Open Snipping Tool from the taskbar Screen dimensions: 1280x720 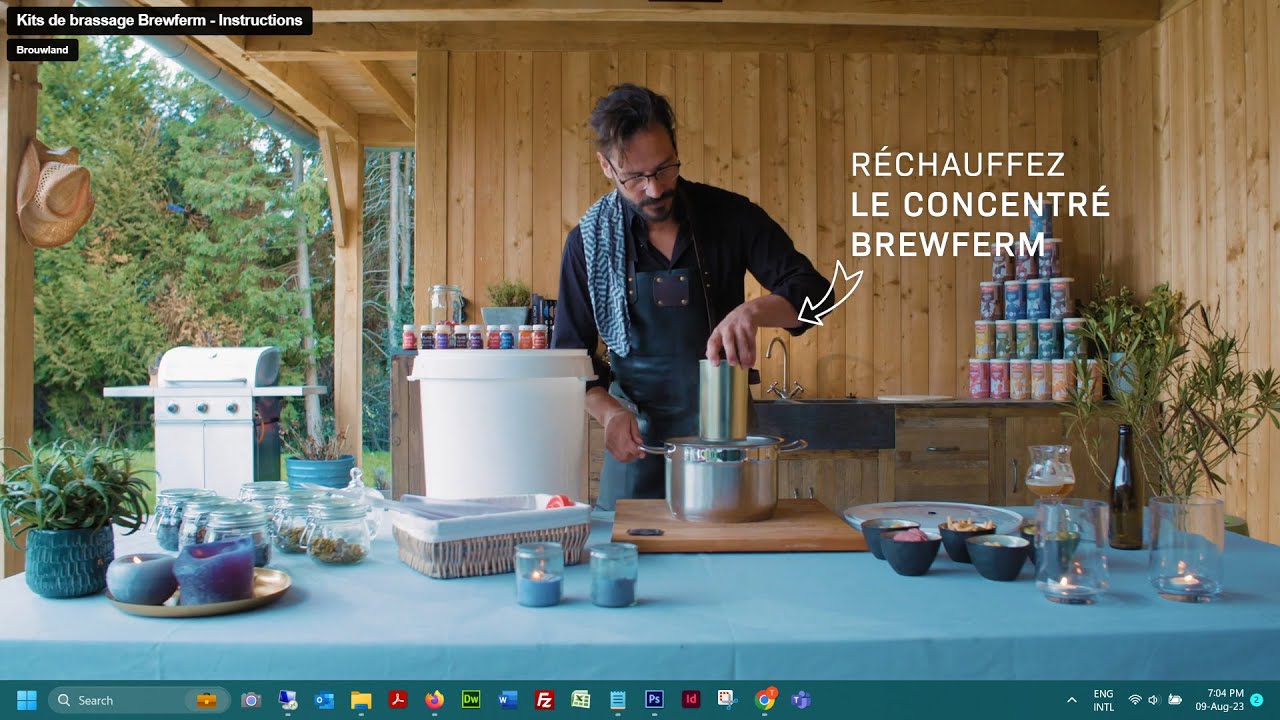[x=728, y=700]
